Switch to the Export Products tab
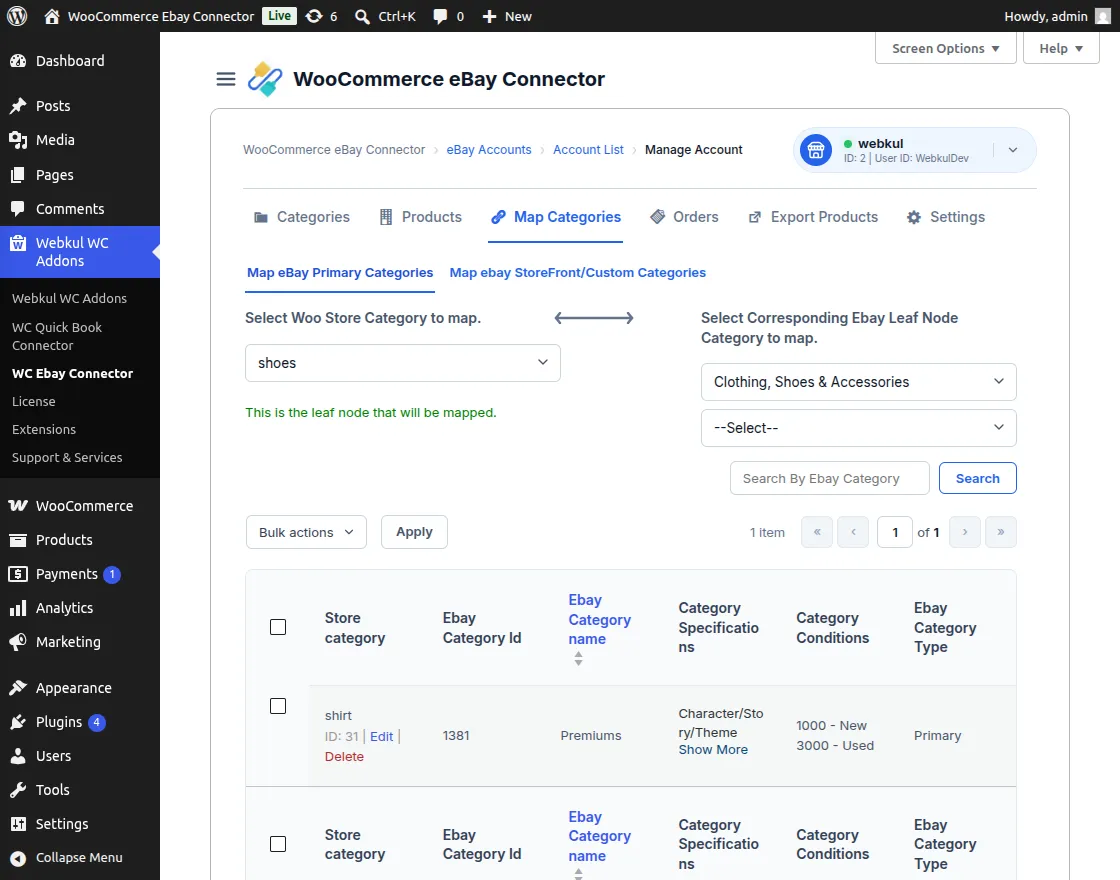The width and height of the screenshot is (1120, 880). [813, 217]
